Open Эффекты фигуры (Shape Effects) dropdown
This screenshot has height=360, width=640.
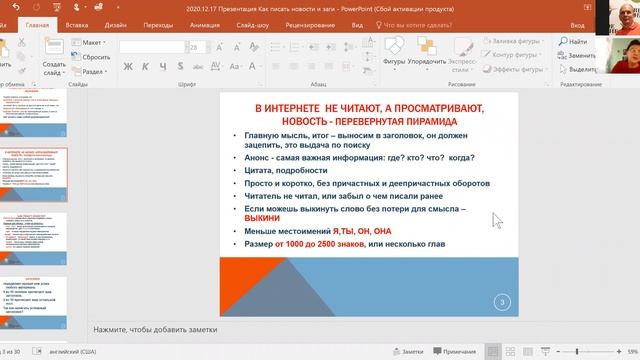click(x=514, y=69)
